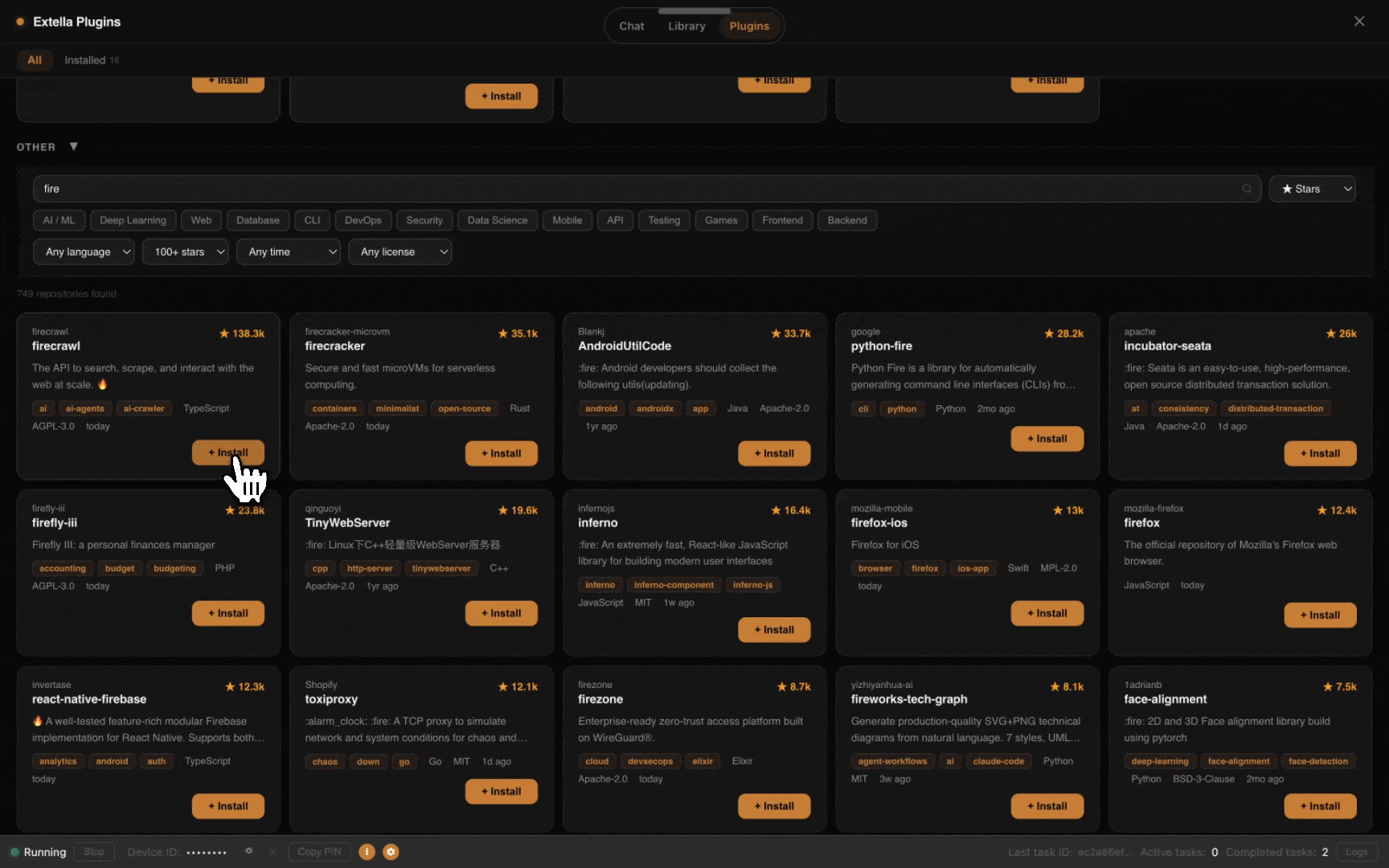Click the small x icon beside Device ID
The width and height of the screenshot is (1389, 868).
(x=272, y=852)
